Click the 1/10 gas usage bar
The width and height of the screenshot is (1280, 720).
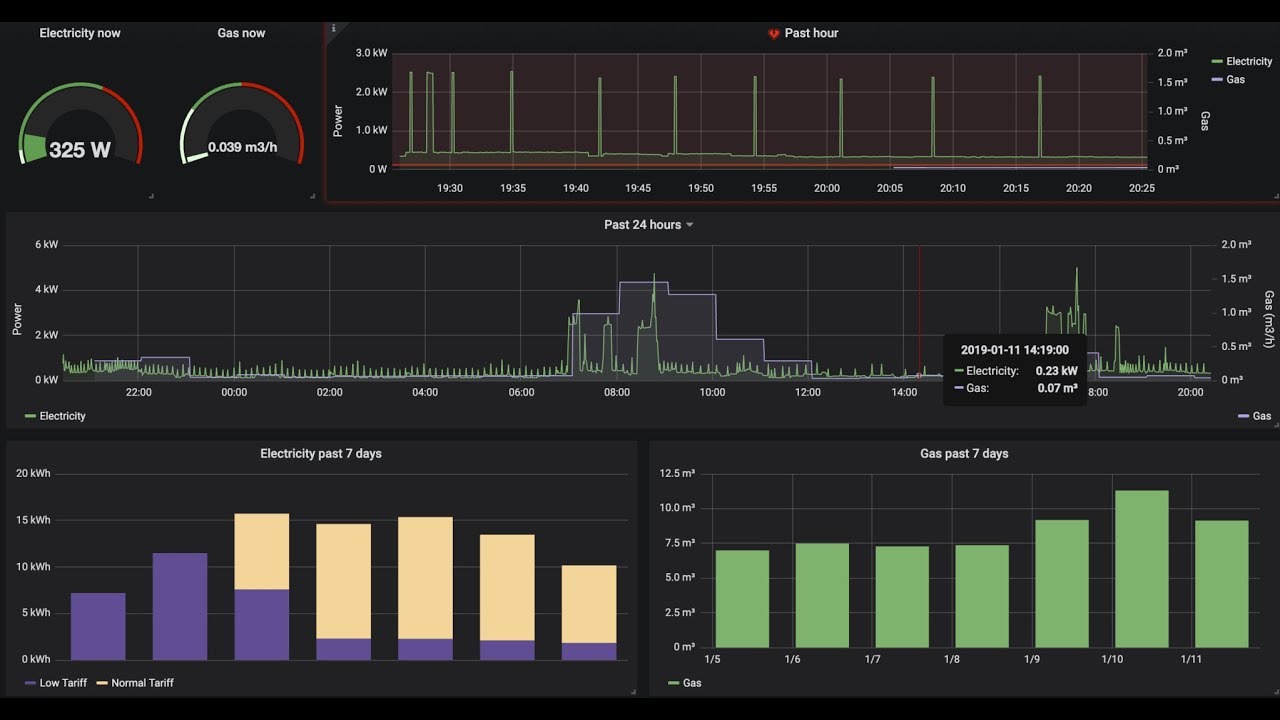tap(1141, 569)
